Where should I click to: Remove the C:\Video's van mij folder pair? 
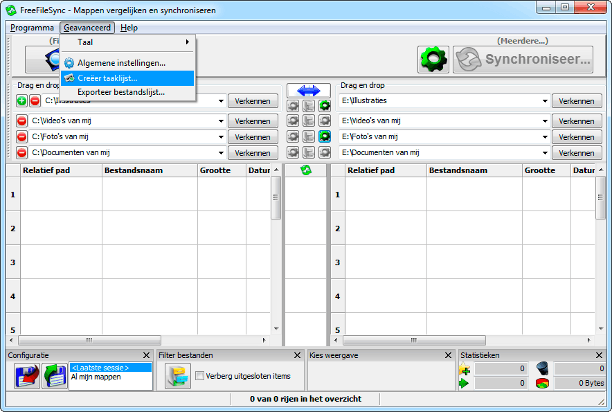[22, 121]
